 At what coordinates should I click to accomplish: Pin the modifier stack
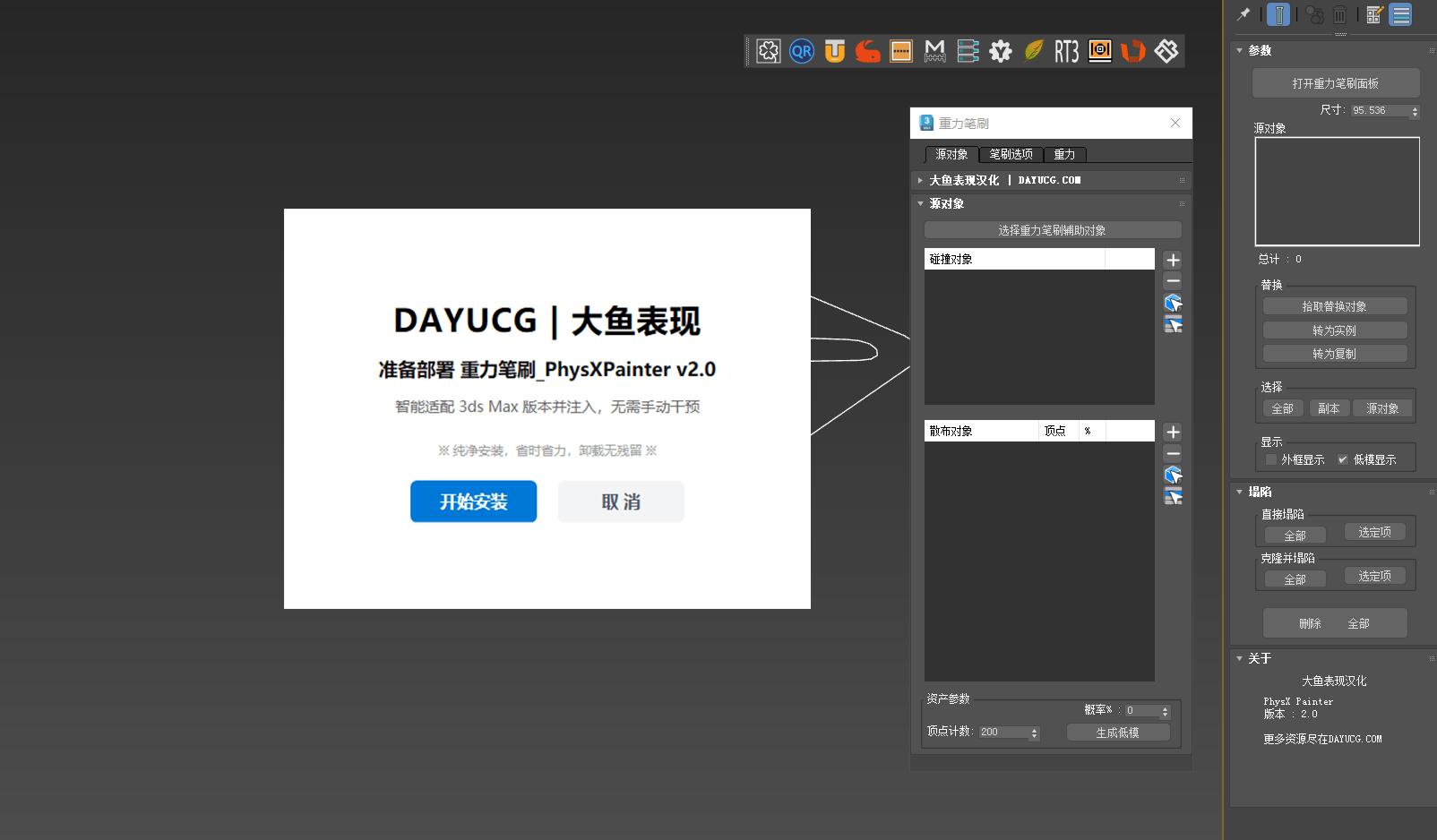tap(1243, 14)
